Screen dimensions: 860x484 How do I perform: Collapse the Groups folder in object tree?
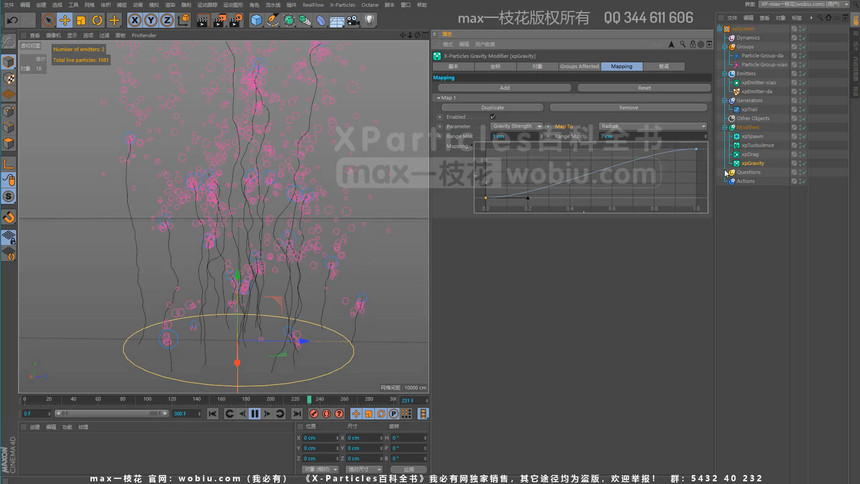click(x=725, y=47)
